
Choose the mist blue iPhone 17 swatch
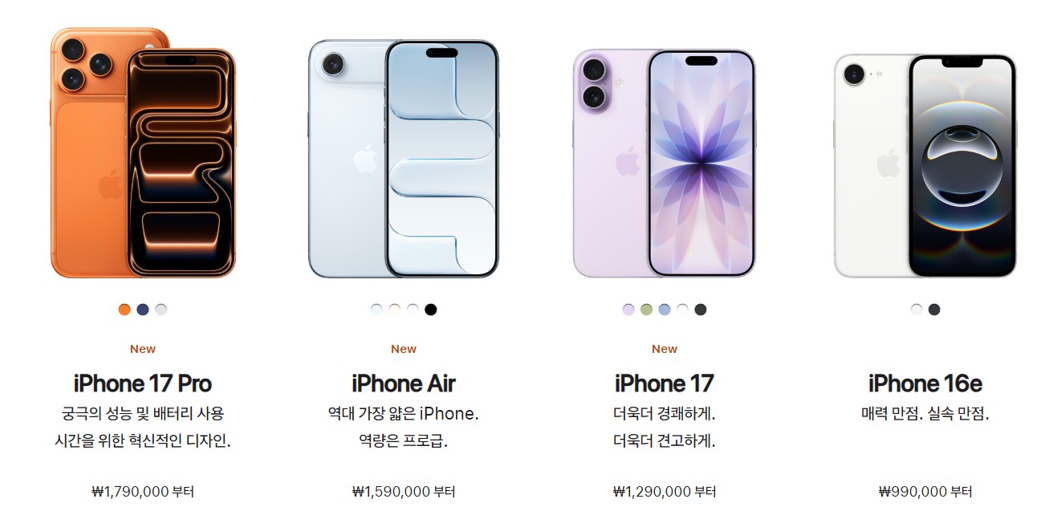pos(665,310)
